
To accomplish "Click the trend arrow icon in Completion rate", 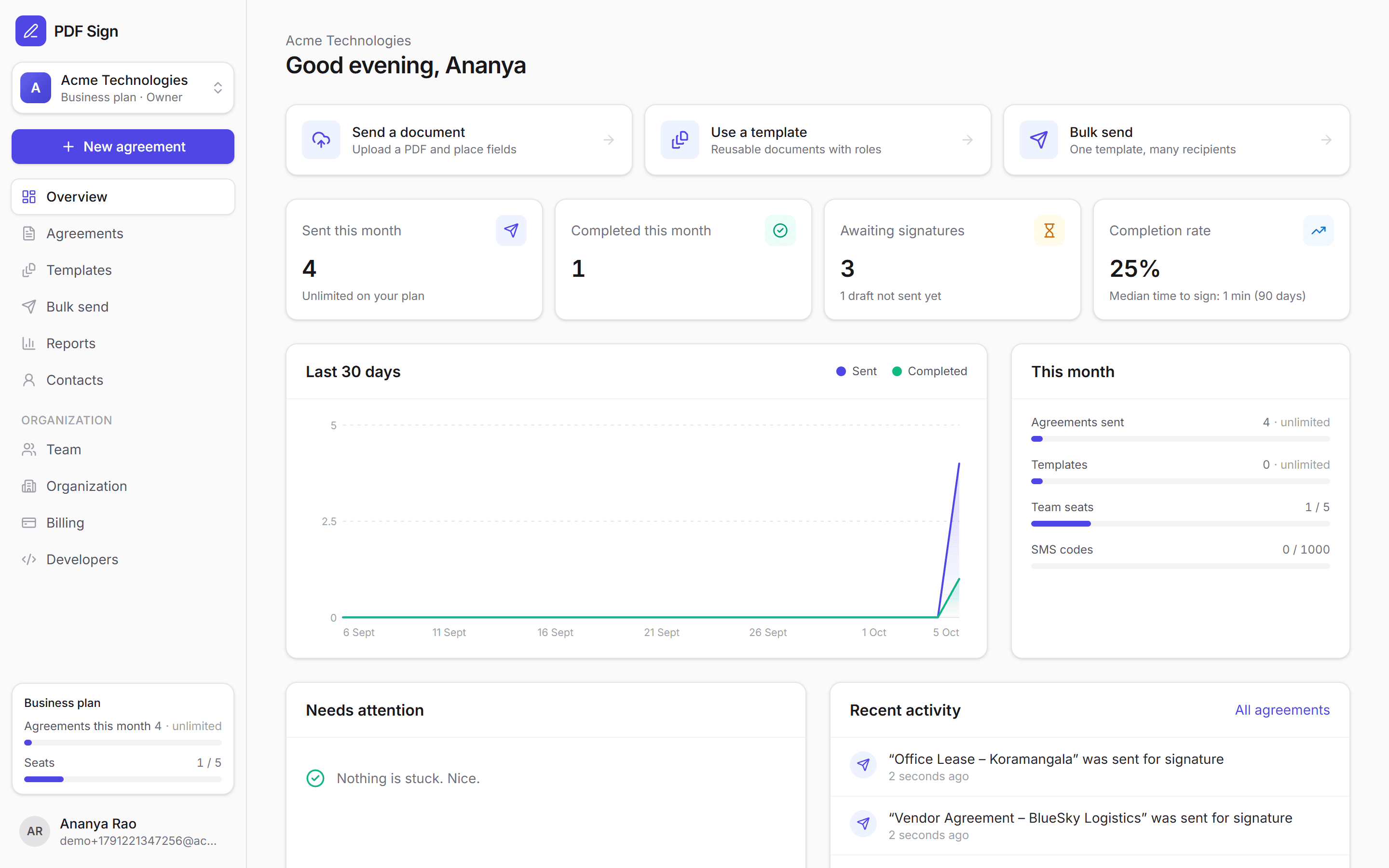I will coord(1319,231).
